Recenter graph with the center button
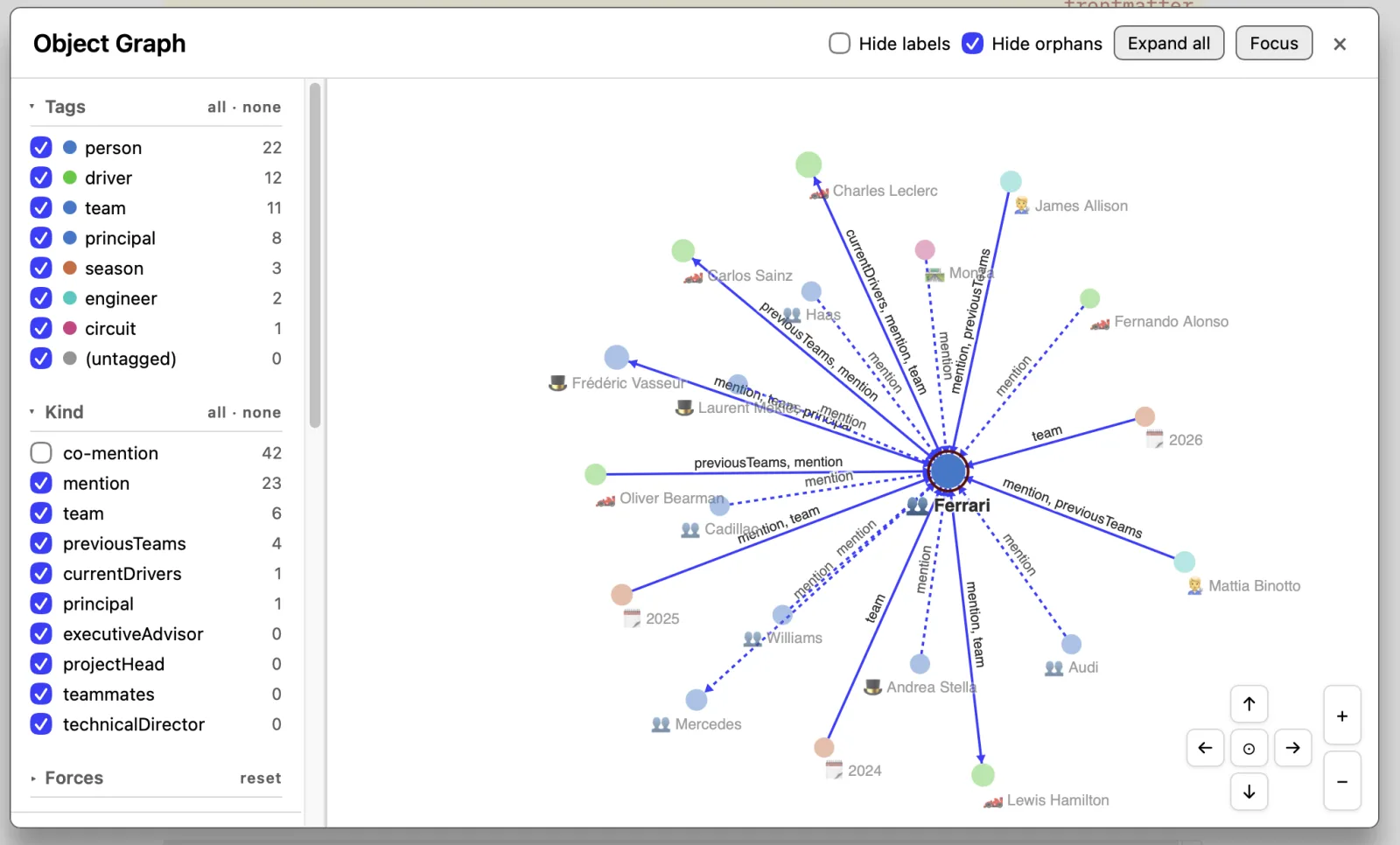 1249,748
